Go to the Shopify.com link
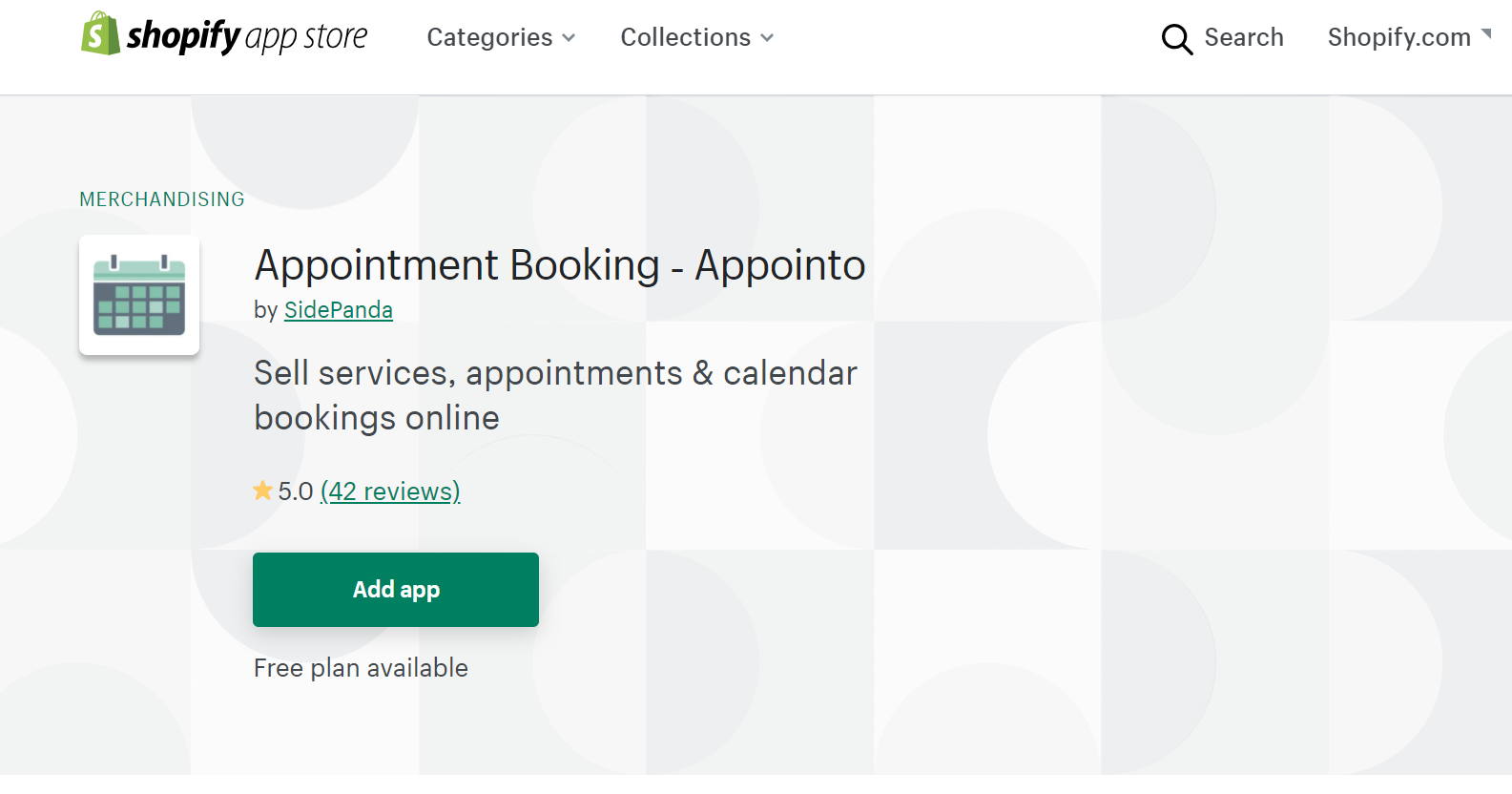This screenshot has height=794, width=1512. [x=1398, y=37]
